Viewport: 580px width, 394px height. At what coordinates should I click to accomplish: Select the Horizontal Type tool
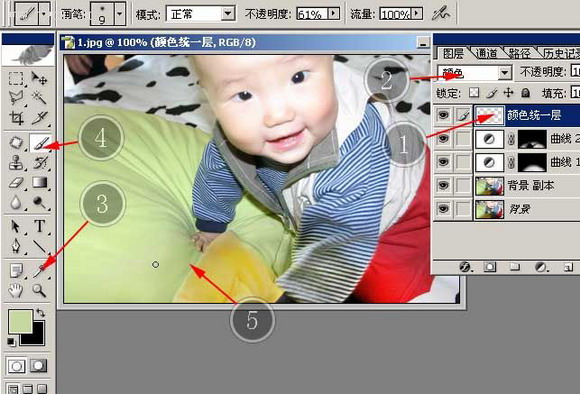39,226
